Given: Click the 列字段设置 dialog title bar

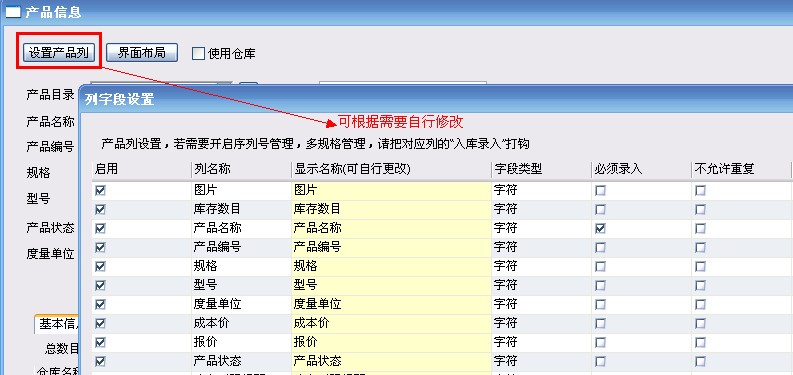Looking at the screenshot, I should 435,99.
